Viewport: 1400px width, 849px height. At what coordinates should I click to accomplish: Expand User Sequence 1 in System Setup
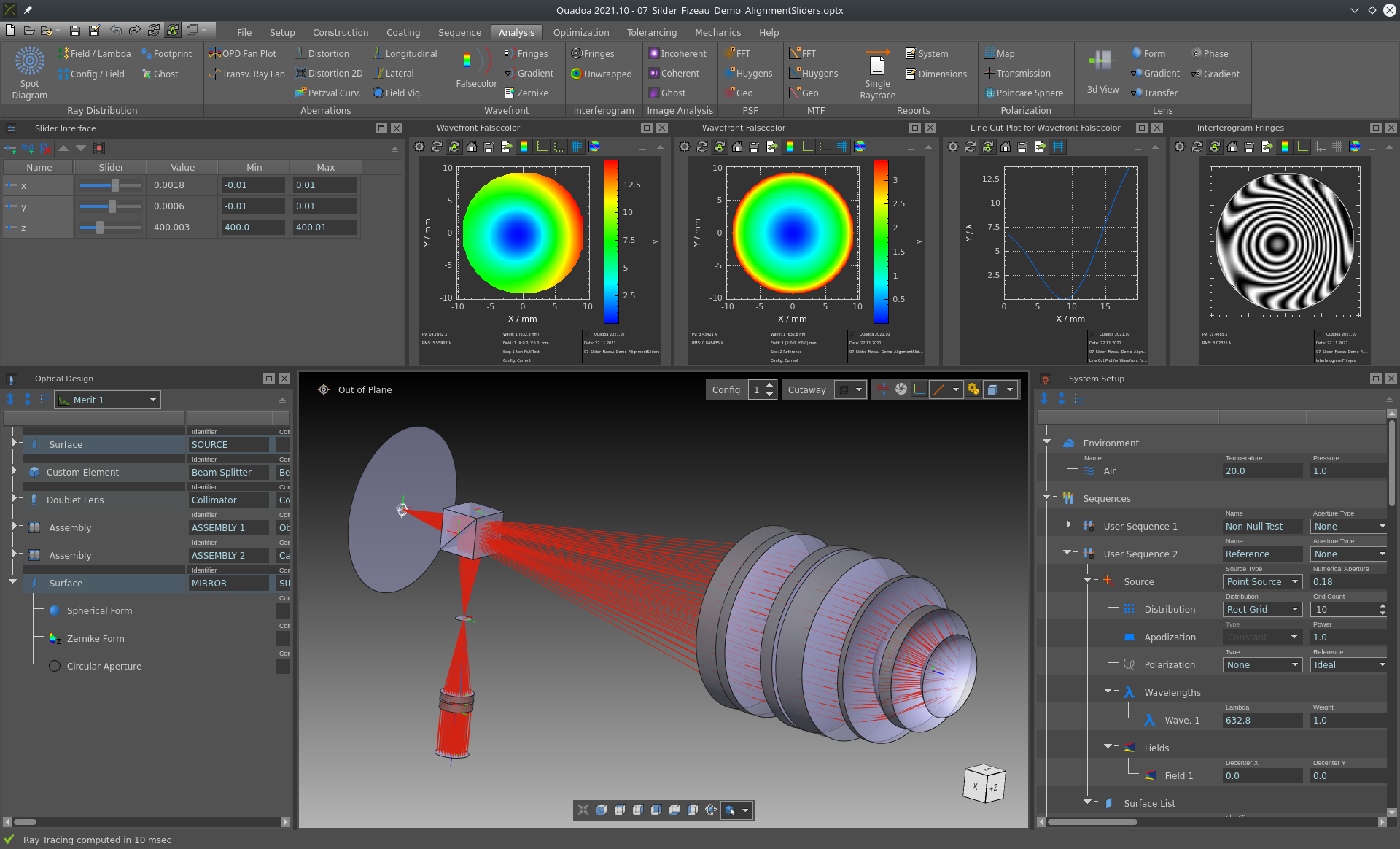(x=1069, y=525)
